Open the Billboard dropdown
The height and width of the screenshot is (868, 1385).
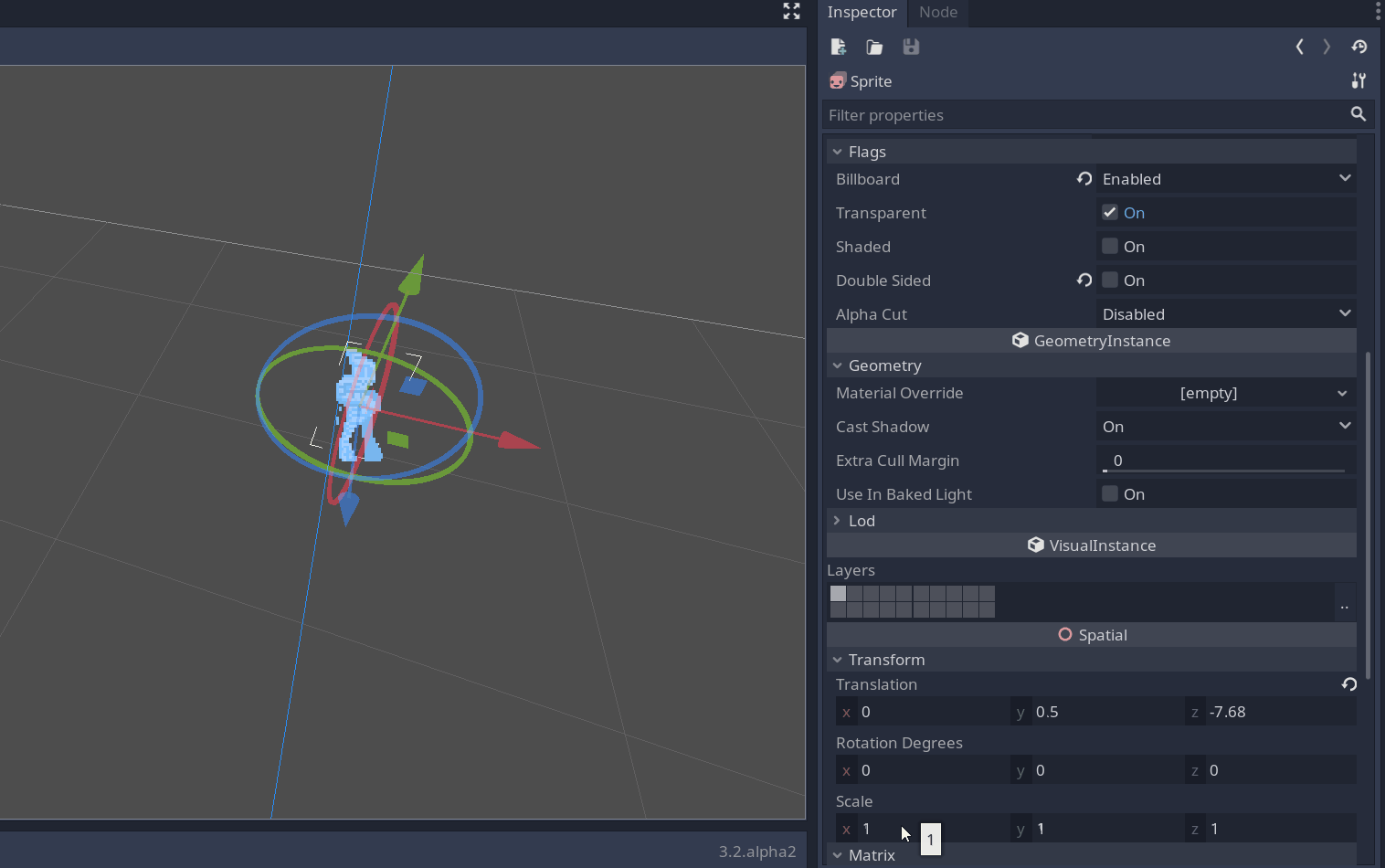click(1224, 179)
